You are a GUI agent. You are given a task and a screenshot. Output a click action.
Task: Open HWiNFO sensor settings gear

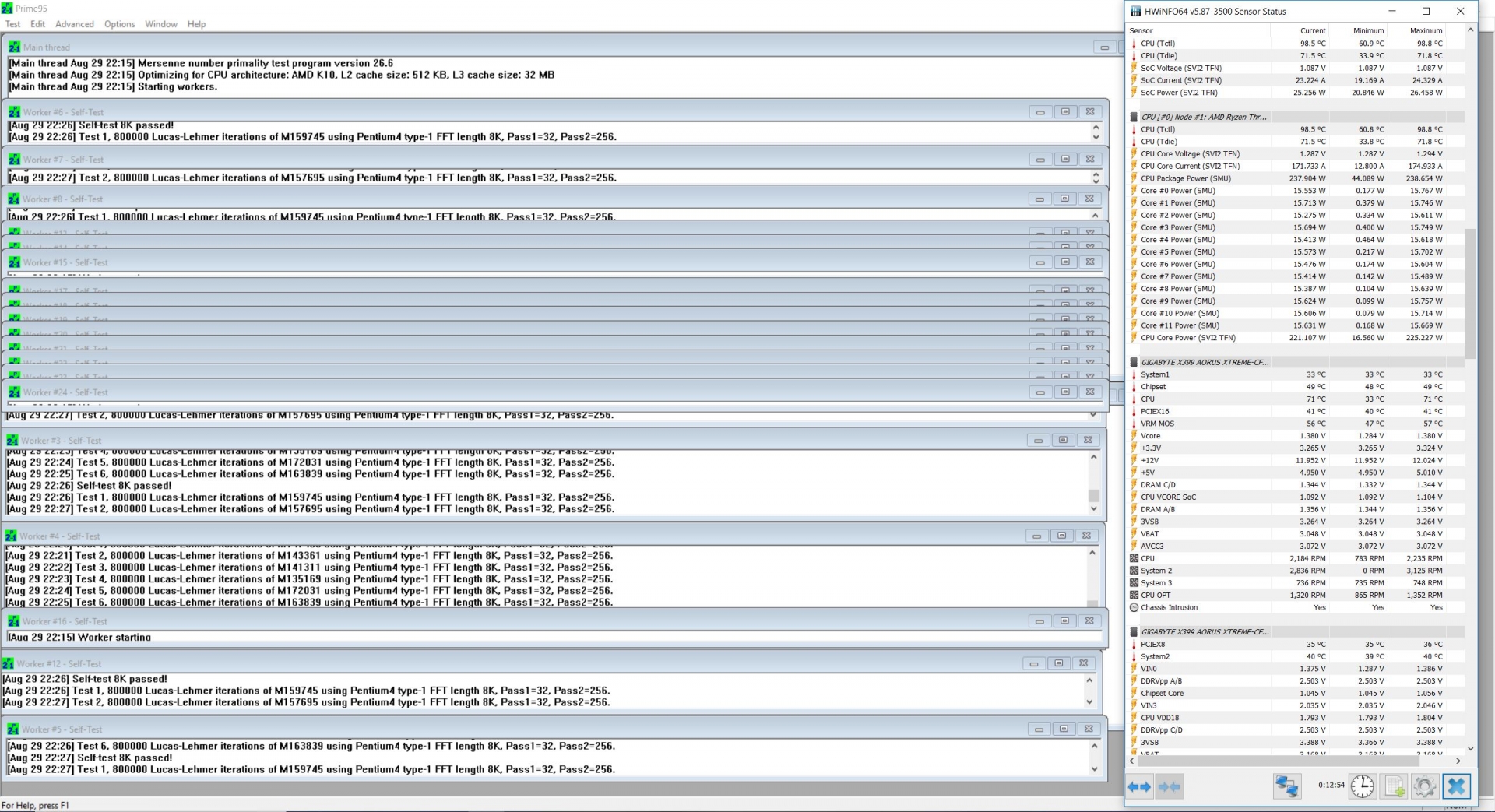coord(1424,786)
